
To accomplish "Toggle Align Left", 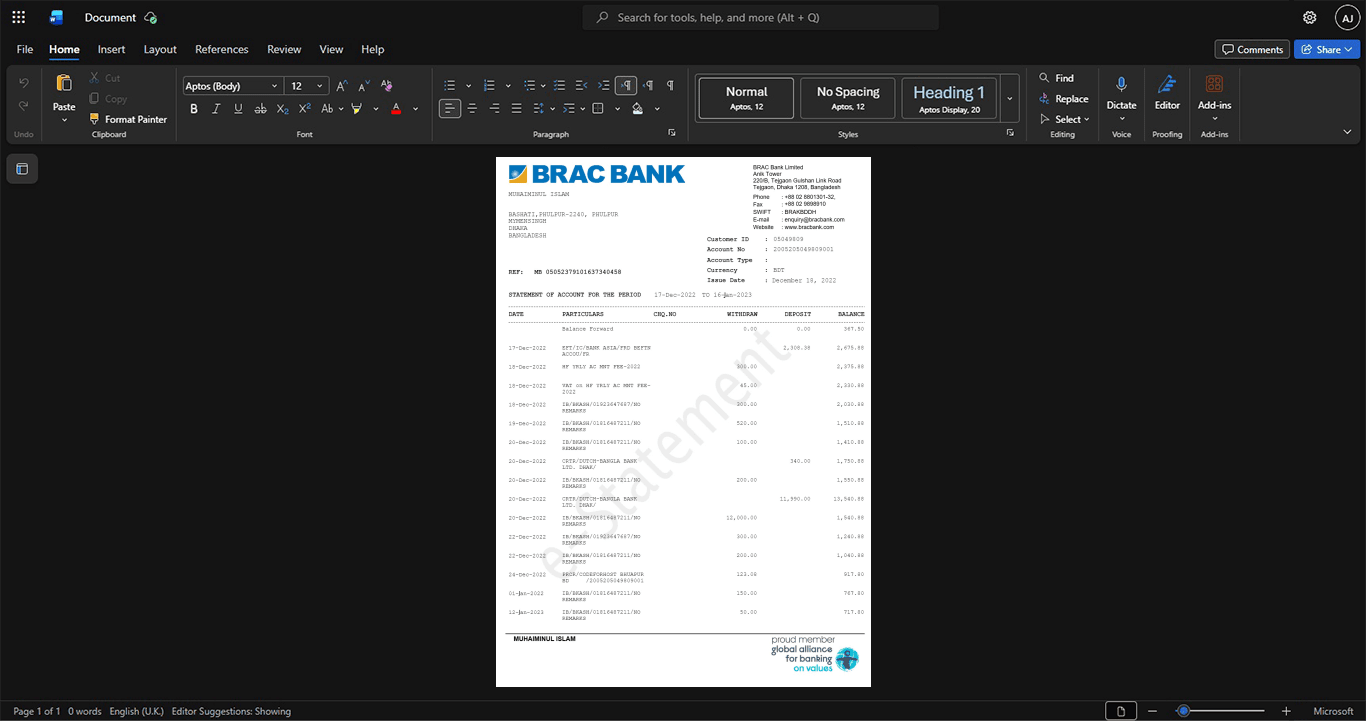I will pyautogui.click(x=450, y=108).
